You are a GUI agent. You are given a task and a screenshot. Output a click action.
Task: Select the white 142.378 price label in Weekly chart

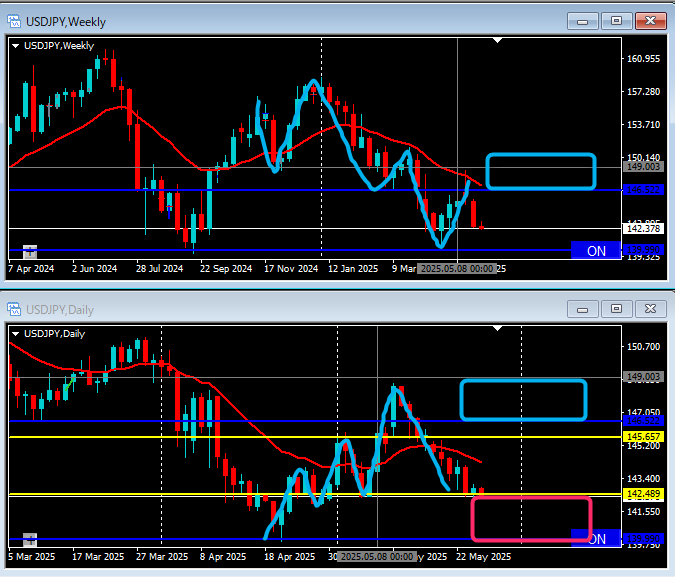click(643, 229)
